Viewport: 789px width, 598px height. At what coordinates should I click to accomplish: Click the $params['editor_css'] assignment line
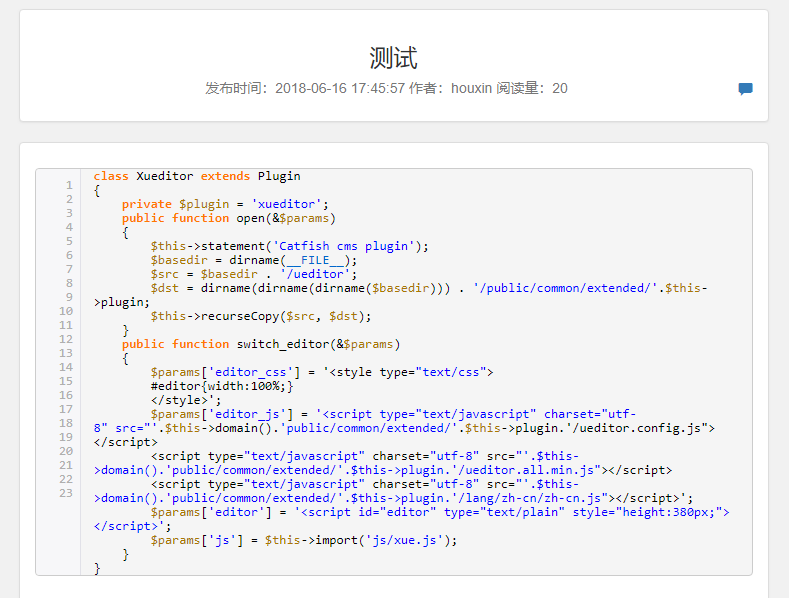(x=322, y=372)
